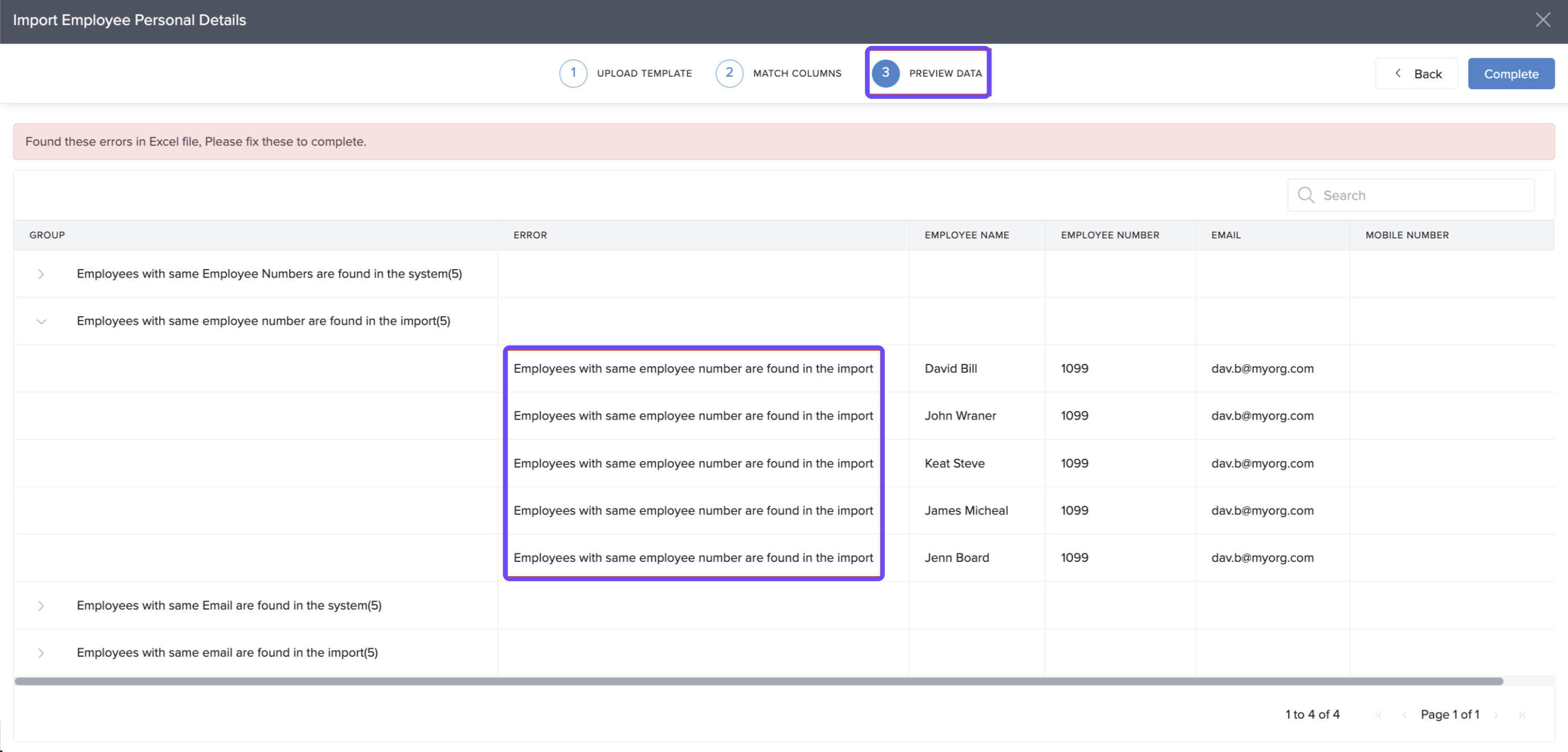Viewport: 1568px width, 752px height.
Task: Collapse same employee number in import group
Action: click(x=41, y=321)
